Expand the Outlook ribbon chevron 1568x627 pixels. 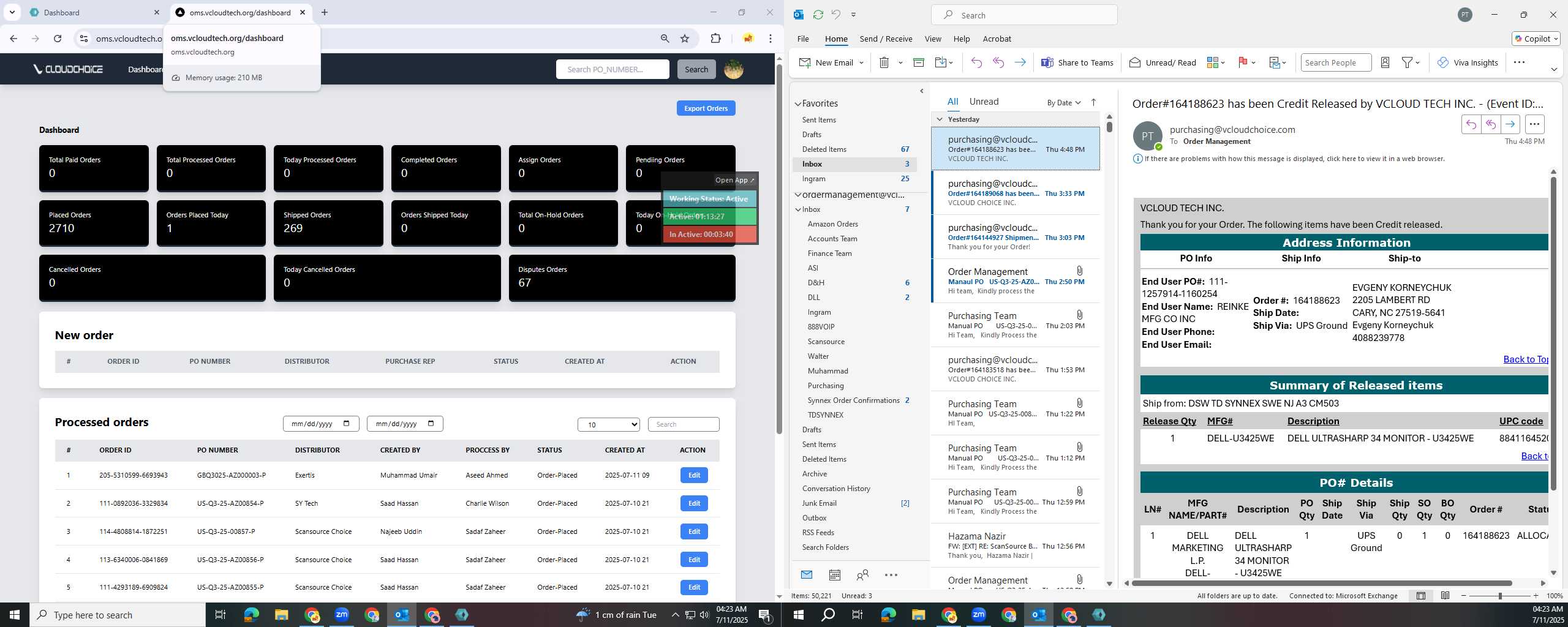coord(1554,69)
